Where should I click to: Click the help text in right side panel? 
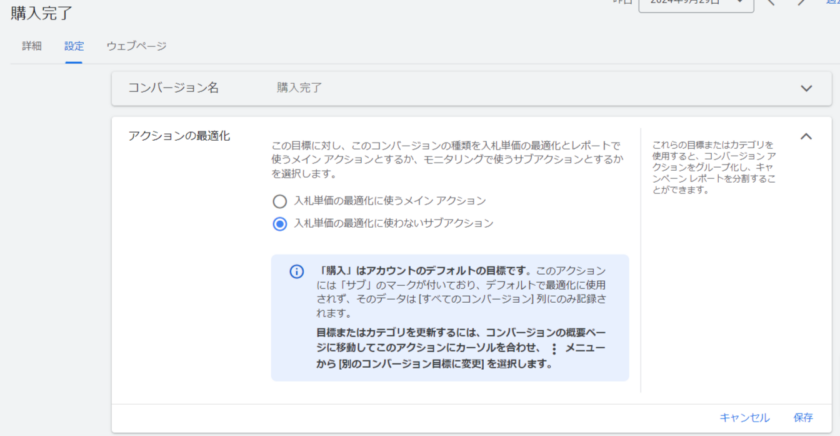tap(713, 167)
